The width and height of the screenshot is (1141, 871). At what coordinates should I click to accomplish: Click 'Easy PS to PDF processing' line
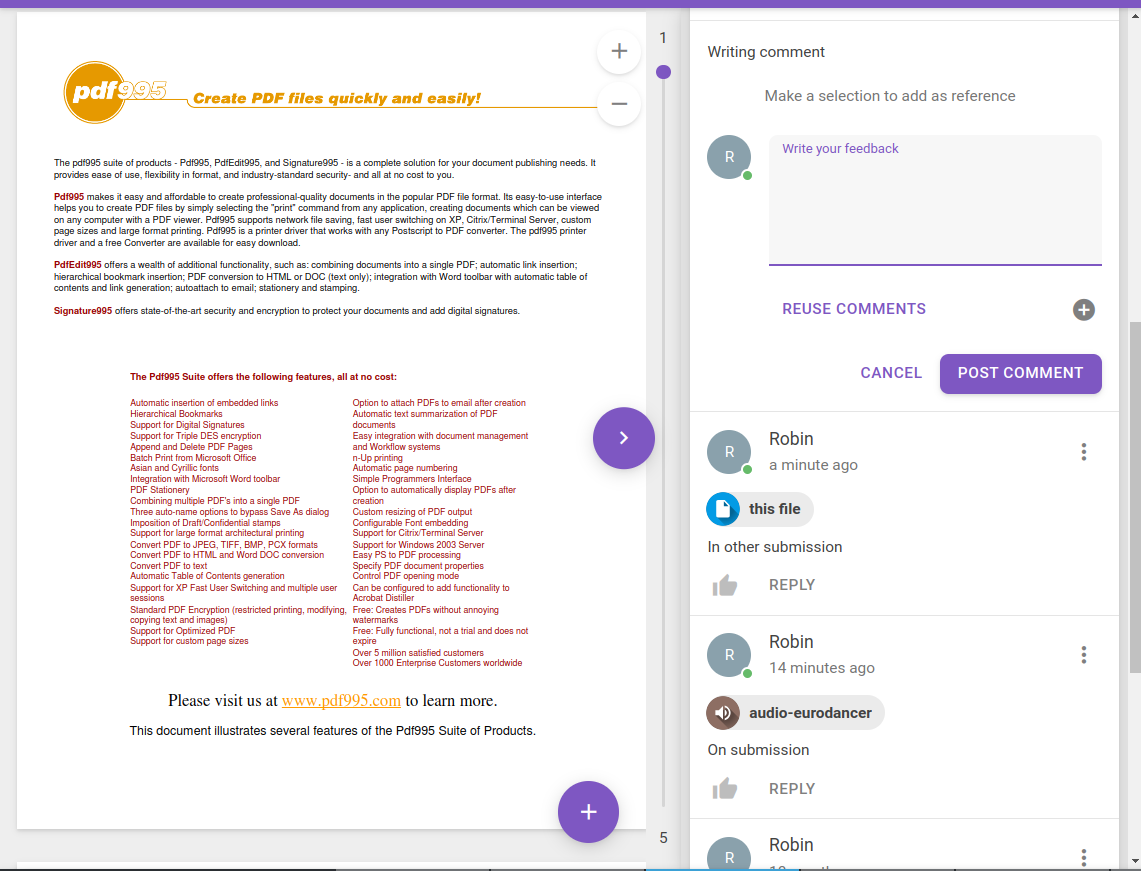[x=407, y=554]
